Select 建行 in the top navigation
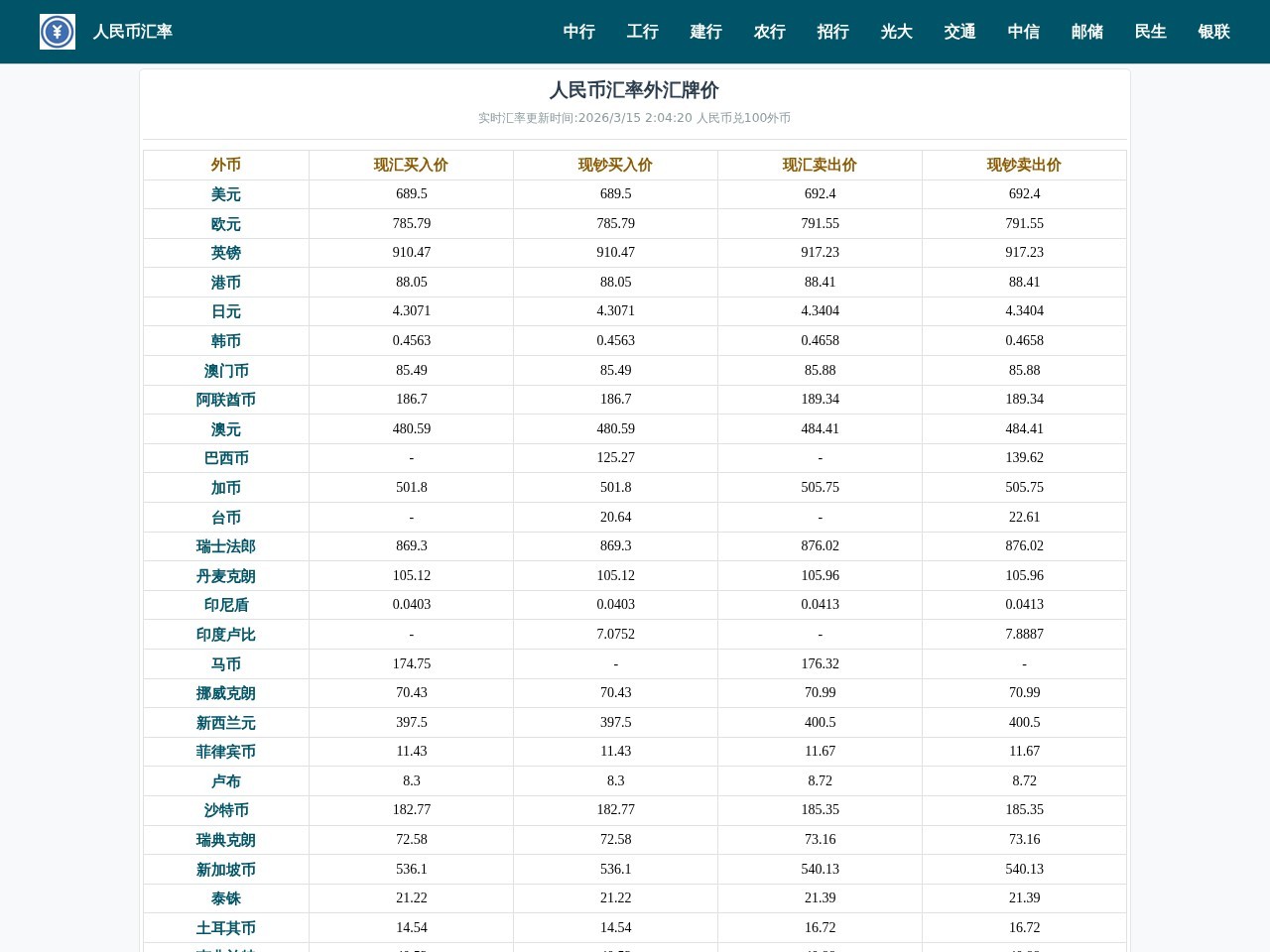The image size is (1270, 952). (x=705, y=32)
